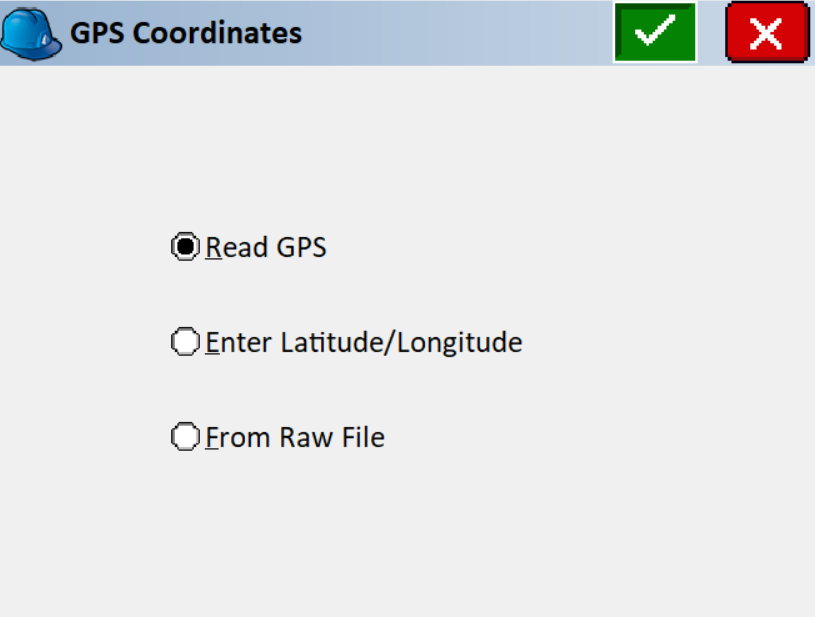Viewport: 815px width, 617px height.
Task: Cancel using the red X icon
Action: coord(766,33)
